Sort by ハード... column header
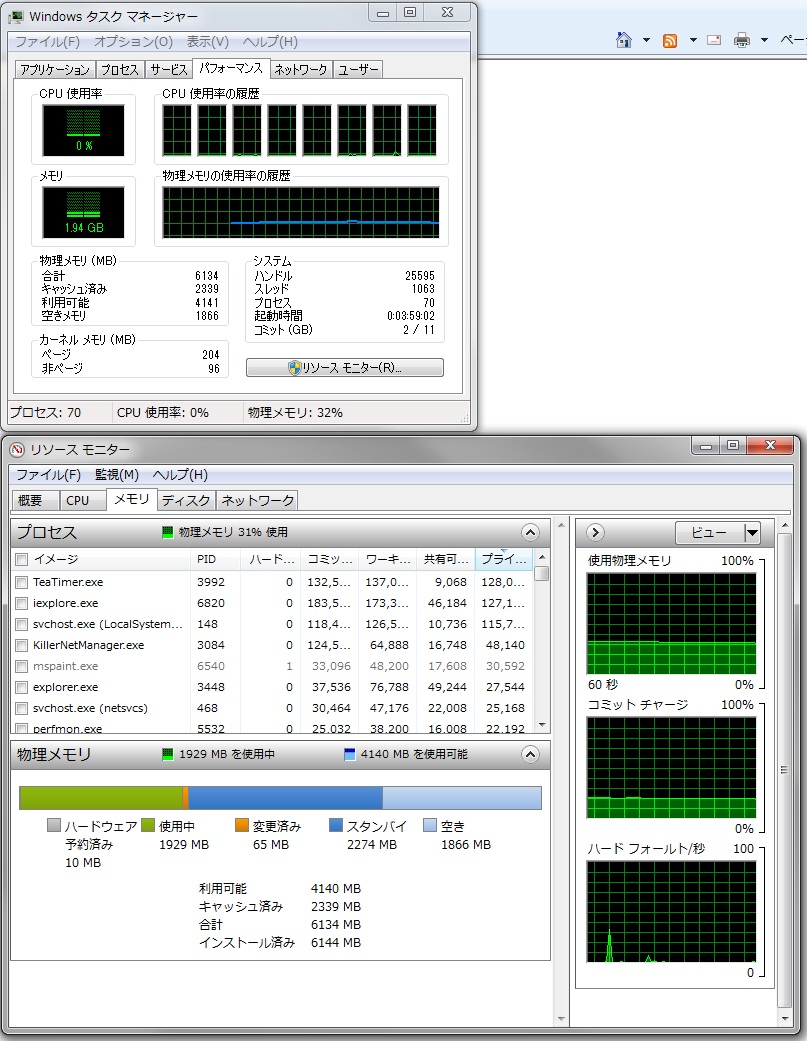 coord(271,560)
